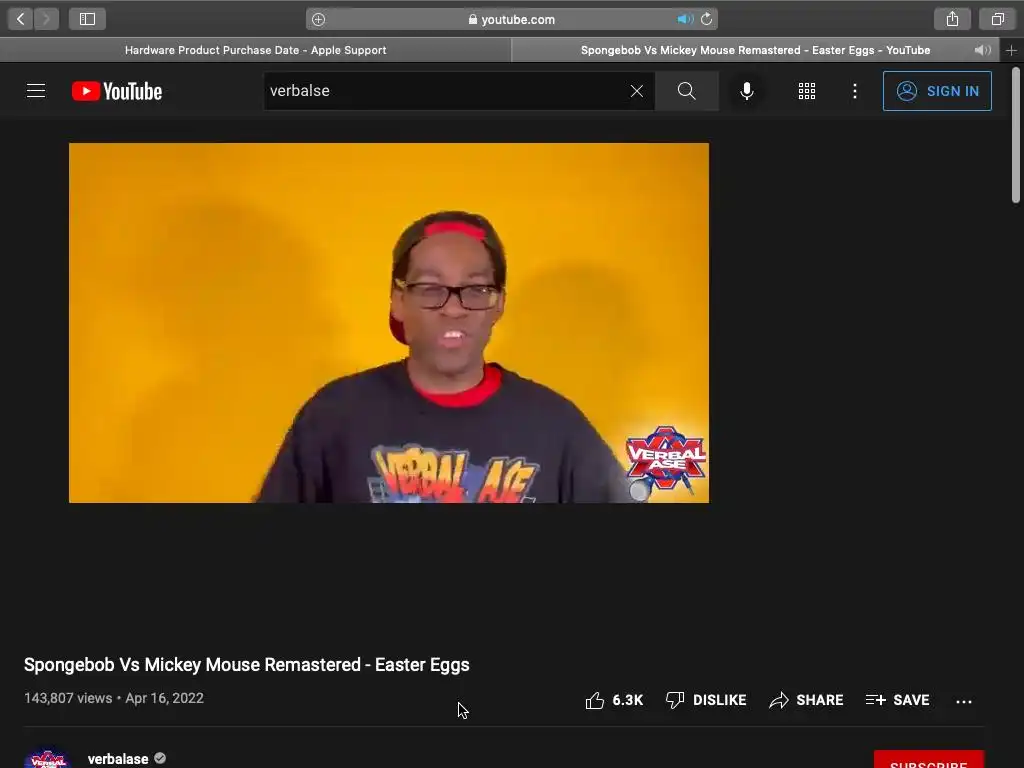Screen dimensions: 1024x768
Task: Select the Spongebob Vs Mickey Mouse tab
Action: click(755, 50)
